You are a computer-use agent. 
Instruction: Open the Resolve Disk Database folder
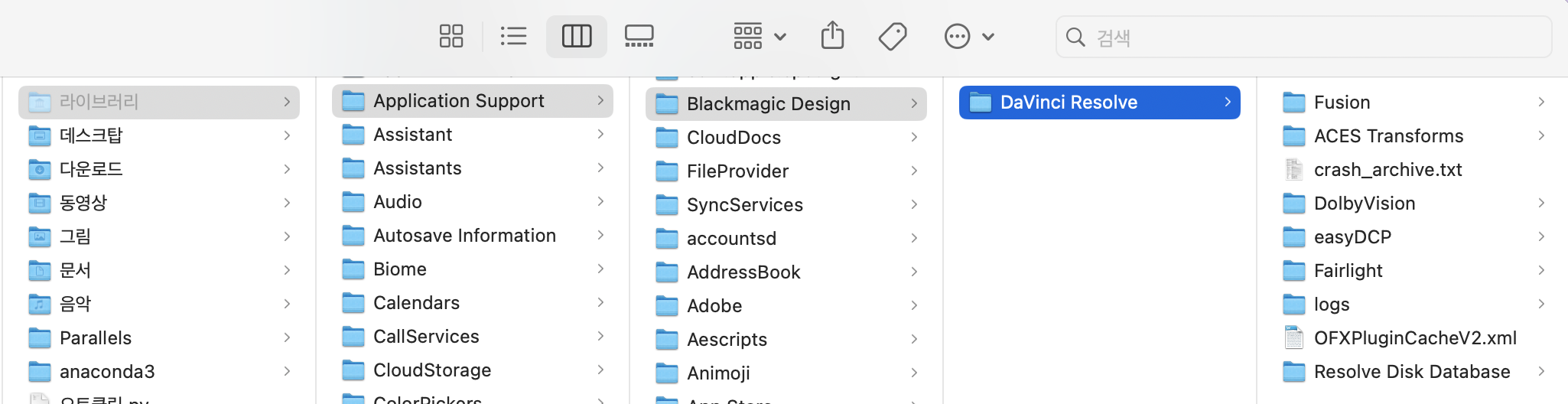[x=1413, y=371]
